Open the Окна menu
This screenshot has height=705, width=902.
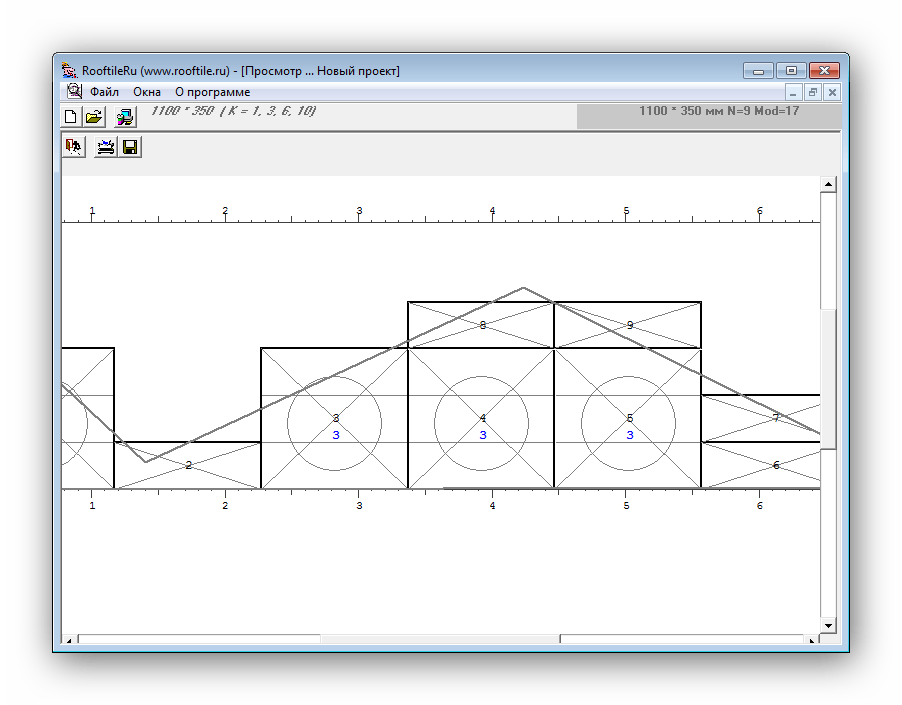147,92
